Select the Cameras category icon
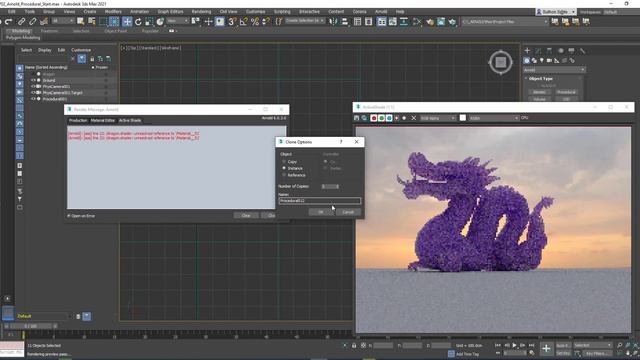 click(549, 60)
